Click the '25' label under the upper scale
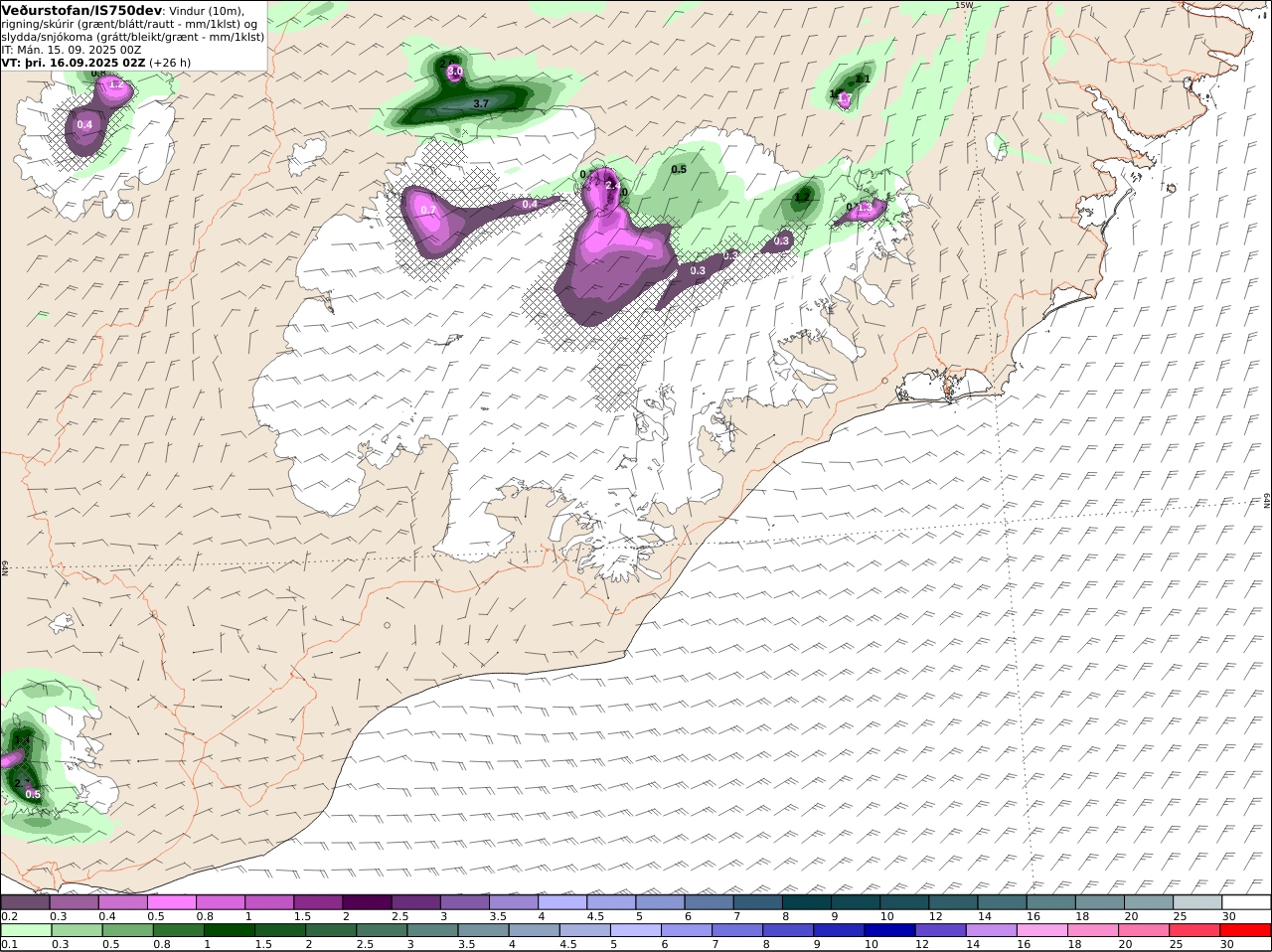The height and width of the screenshot is (952, 1272). pos(1180,916)
